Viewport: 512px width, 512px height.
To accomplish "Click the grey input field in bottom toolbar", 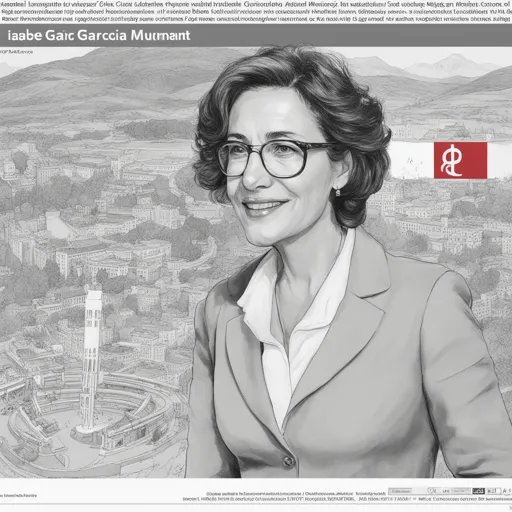I will pos(400,491).
